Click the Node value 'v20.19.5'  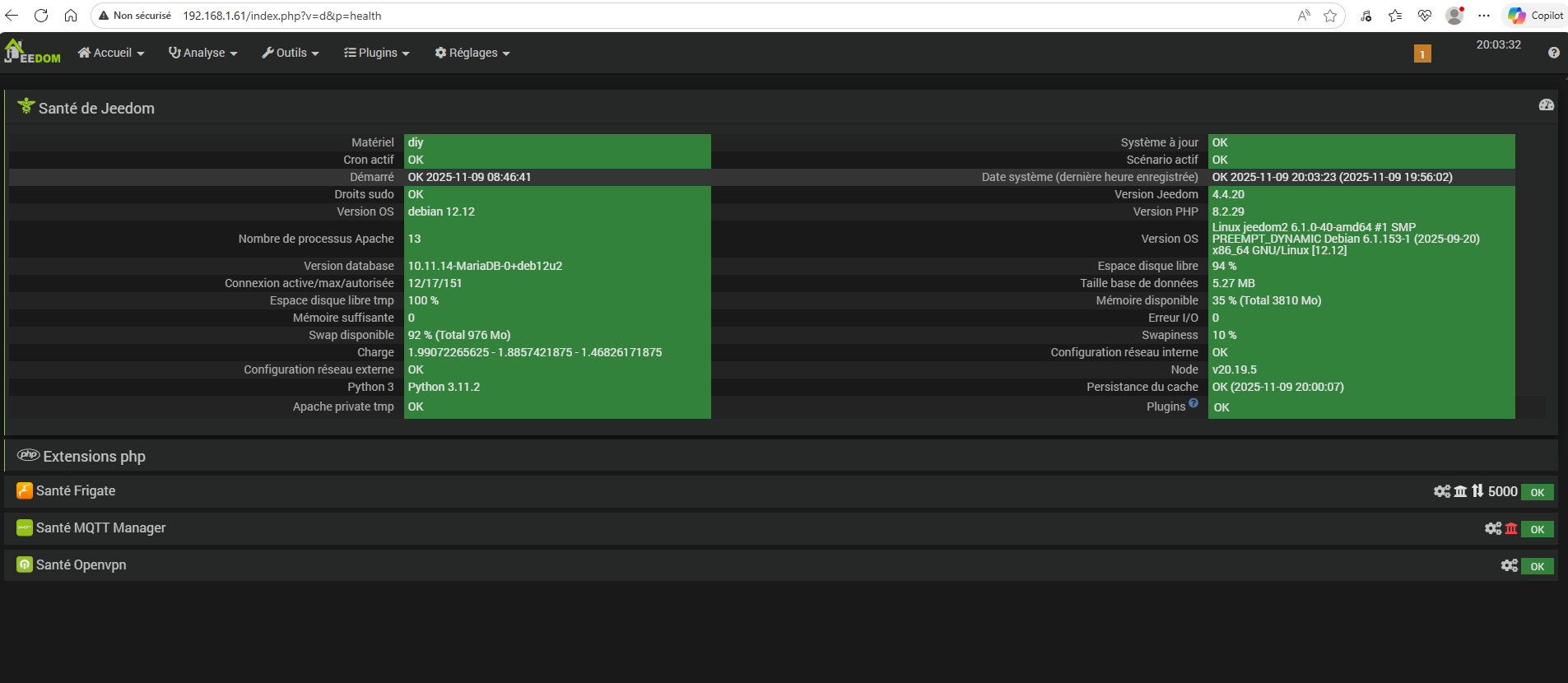[x=1234, y=369]
